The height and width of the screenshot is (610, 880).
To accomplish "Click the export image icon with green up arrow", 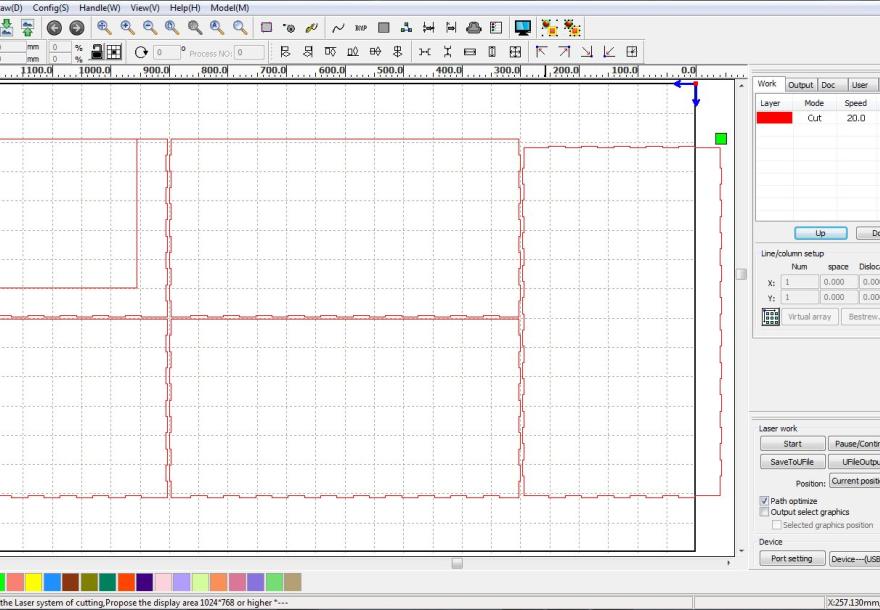I will click(27, 27).
